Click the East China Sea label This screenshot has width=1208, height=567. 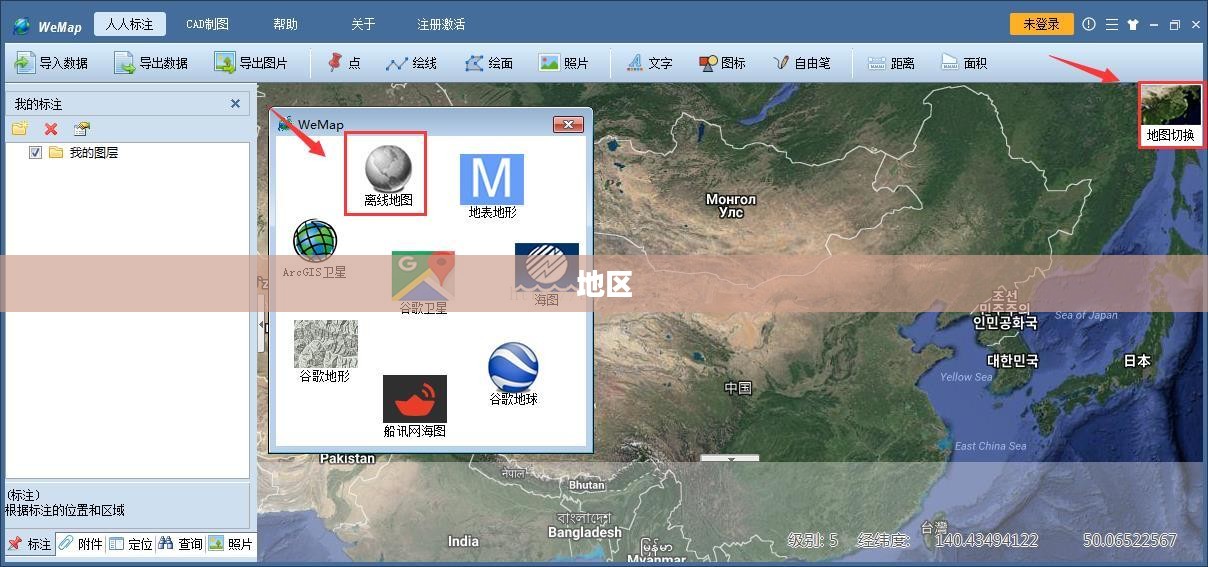coord(990,446)
